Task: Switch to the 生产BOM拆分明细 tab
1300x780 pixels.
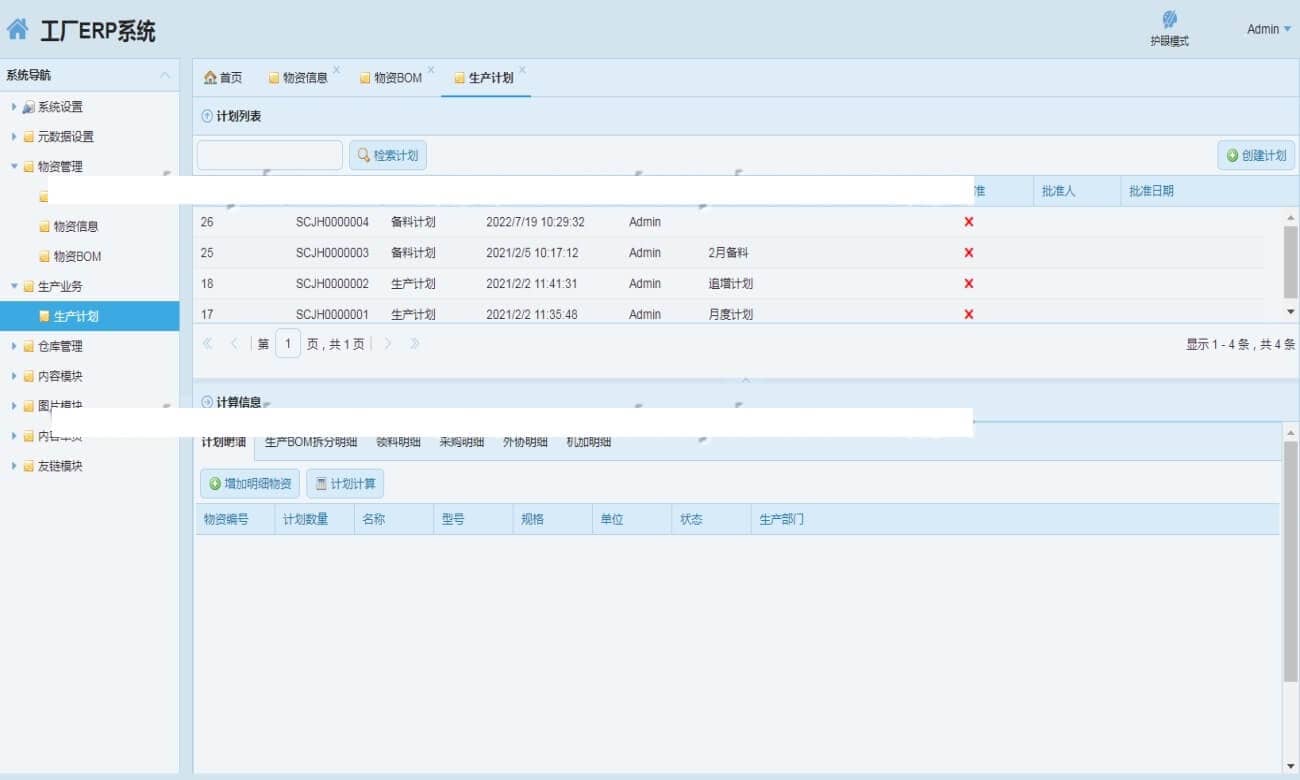Action: [311, 442]
